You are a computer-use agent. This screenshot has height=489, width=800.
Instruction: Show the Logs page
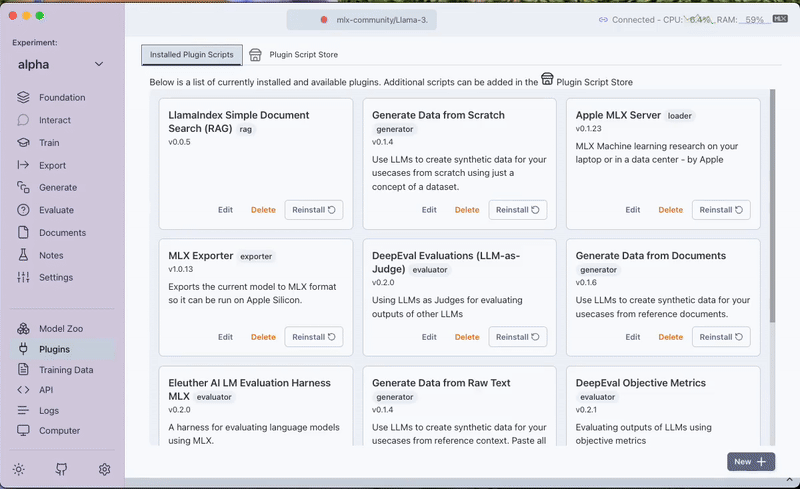click(50, 411)
